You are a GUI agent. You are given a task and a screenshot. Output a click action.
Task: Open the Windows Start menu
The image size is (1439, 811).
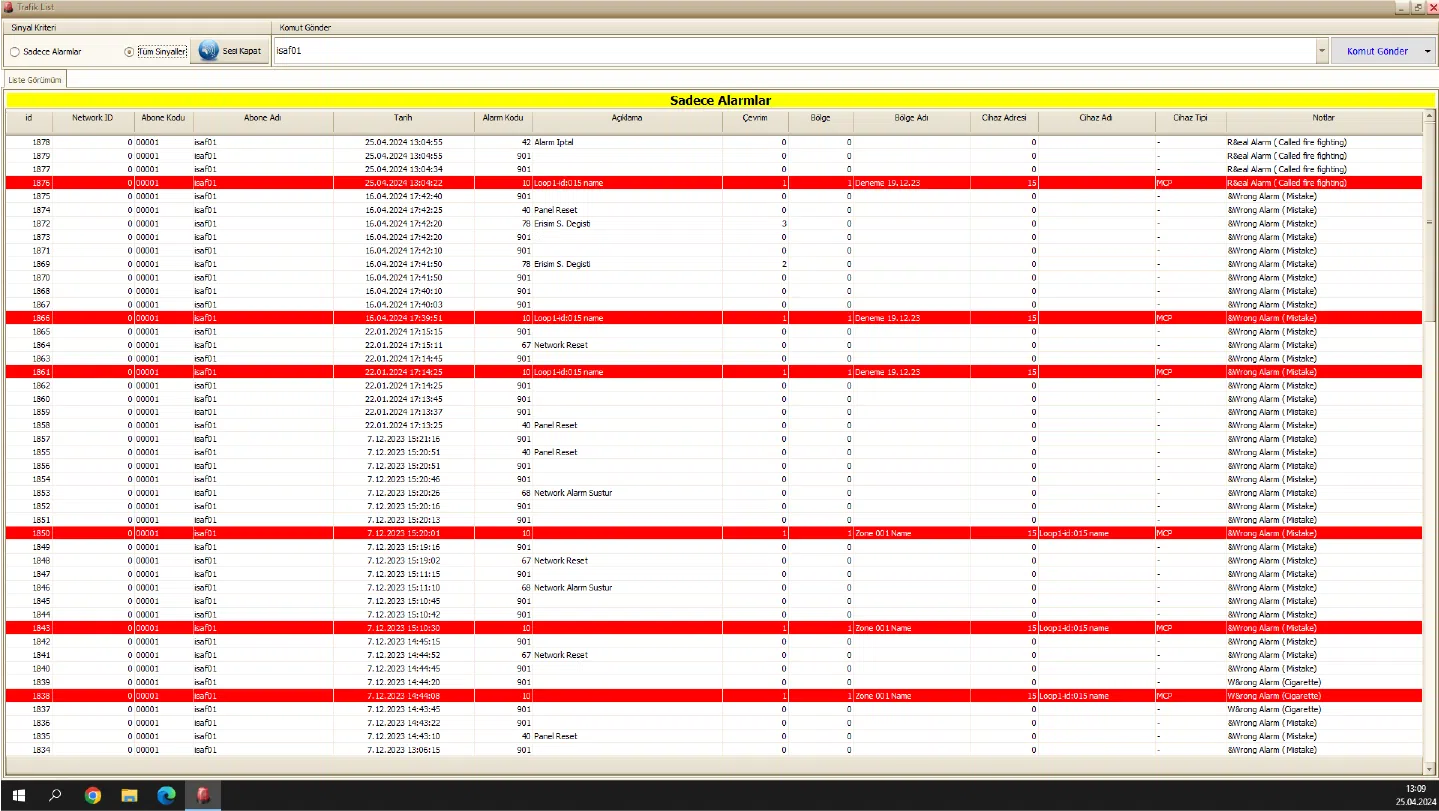tap(18, 796)
